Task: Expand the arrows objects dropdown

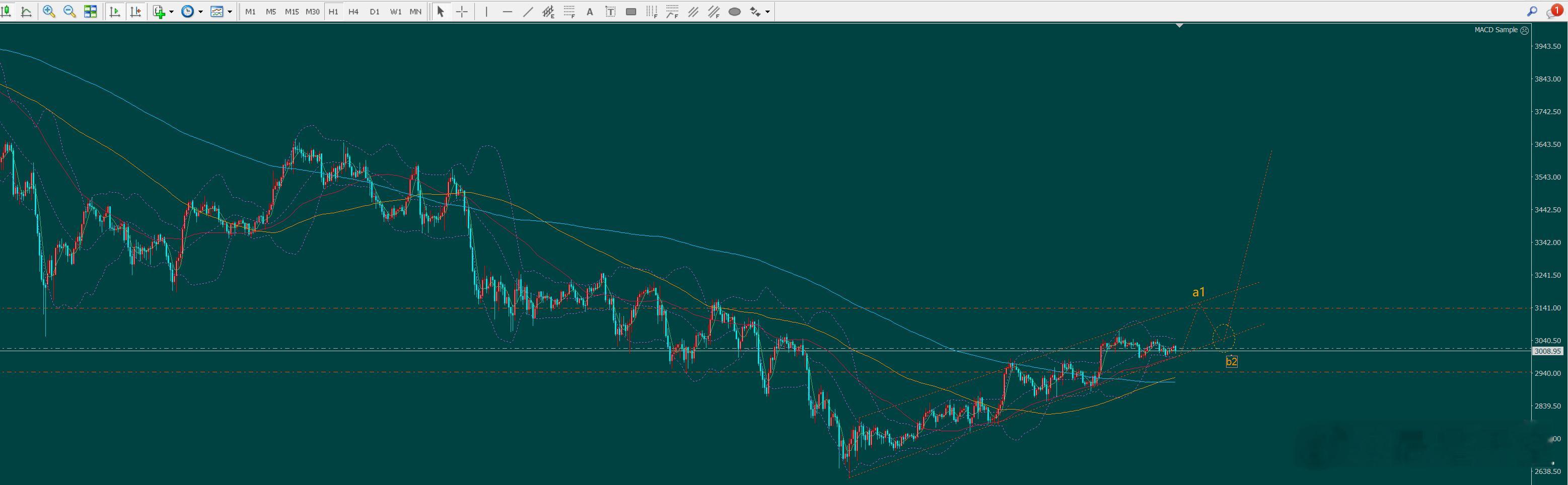Action: click(767, 12)
